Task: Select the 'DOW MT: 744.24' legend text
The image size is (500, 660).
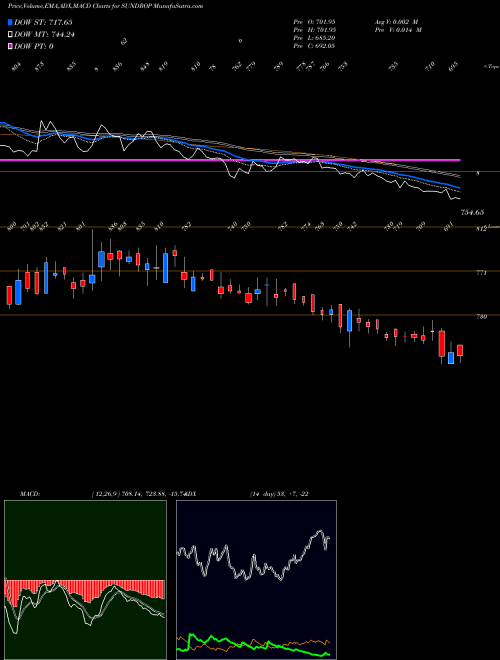Action: pos(45,35)
